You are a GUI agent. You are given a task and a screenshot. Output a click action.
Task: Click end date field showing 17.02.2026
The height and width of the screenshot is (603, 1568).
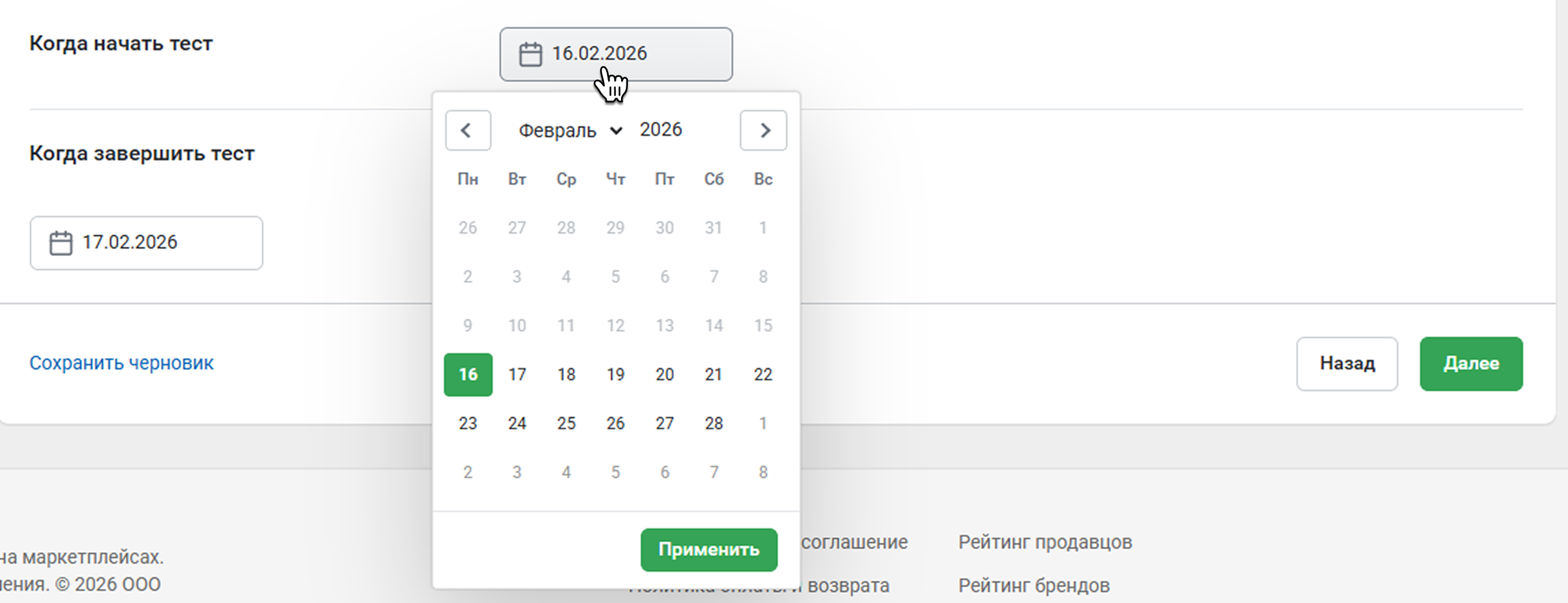point(147,243)
